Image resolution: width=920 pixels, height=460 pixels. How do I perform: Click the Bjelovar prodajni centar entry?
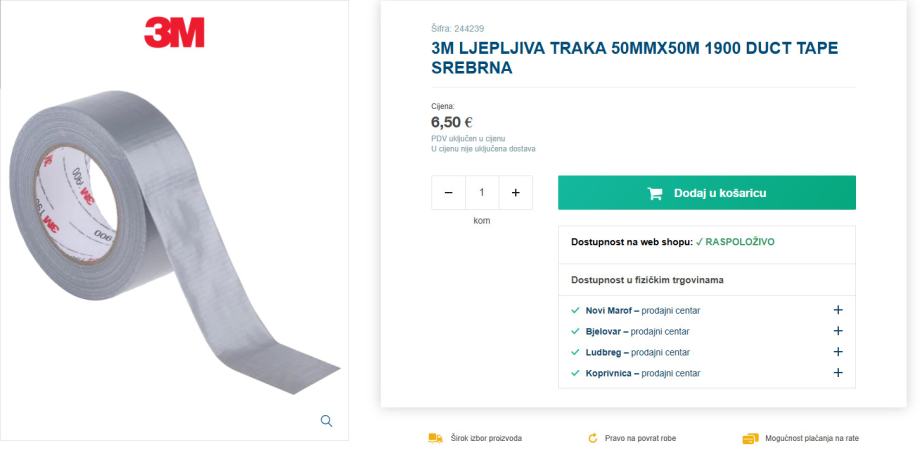tap(637, 331)
